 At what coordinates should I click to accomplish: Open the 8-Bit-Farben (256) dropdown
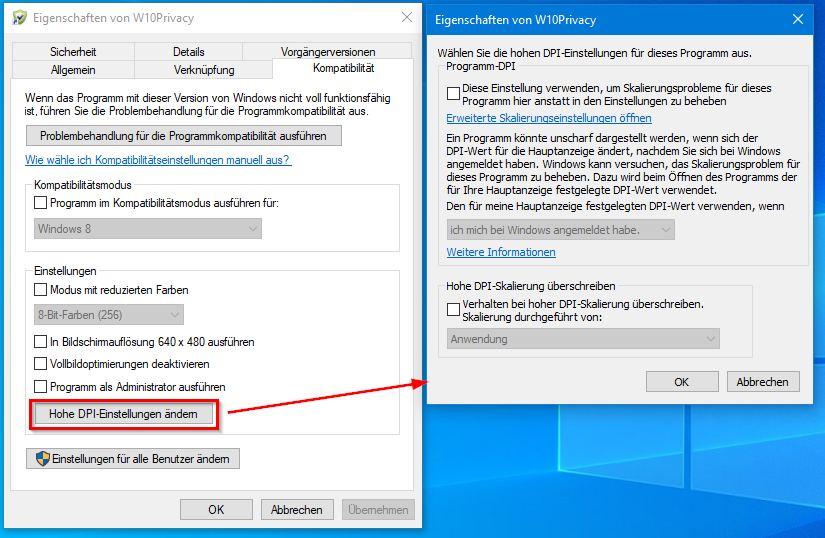click(x=109, y=314)
